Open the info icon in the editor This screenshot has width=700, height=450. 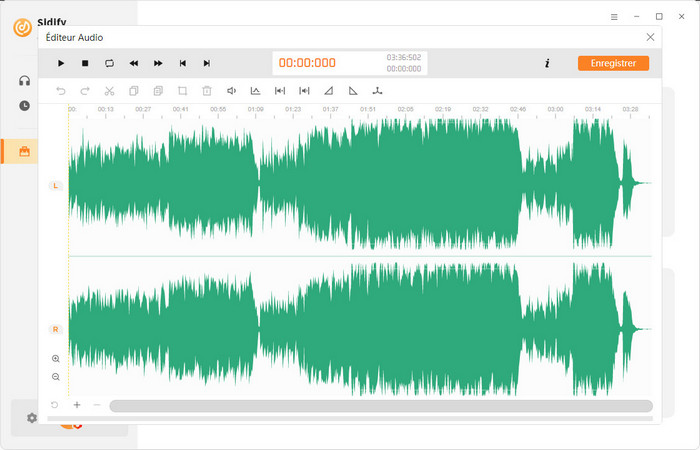pos(547,63)
